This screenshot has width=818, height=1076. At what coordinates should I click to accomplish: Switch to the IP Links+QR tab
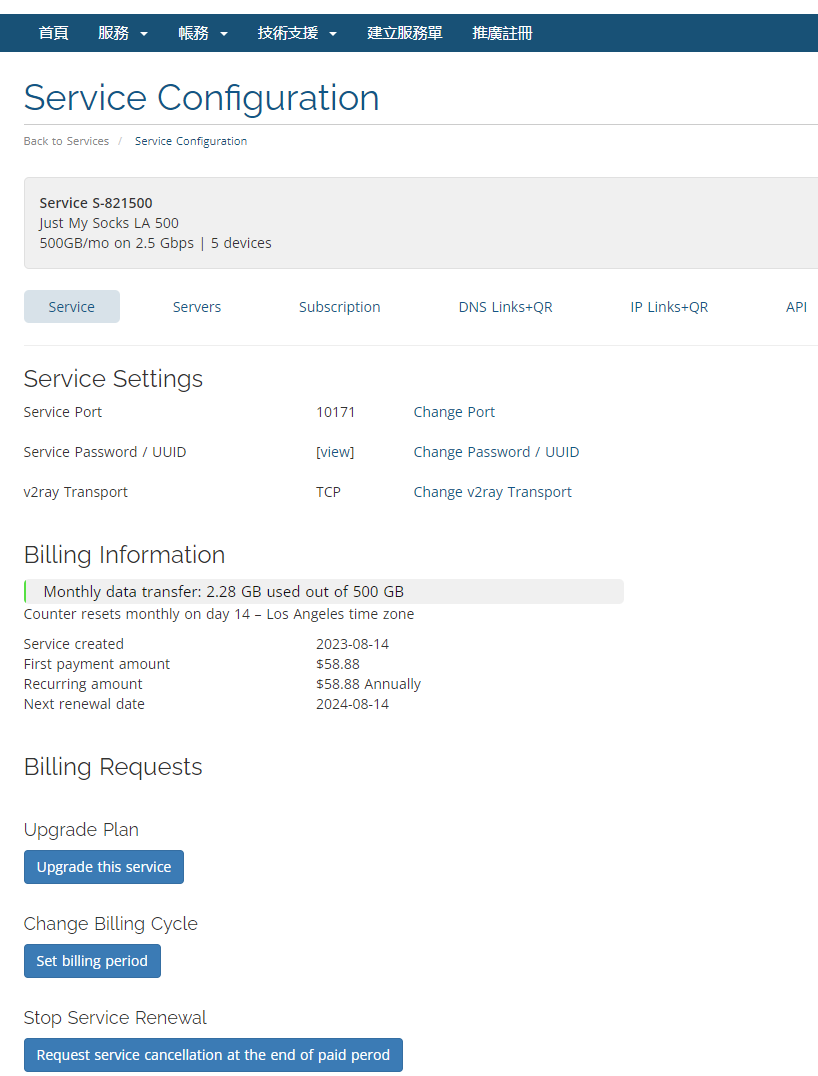pos(669,307)
